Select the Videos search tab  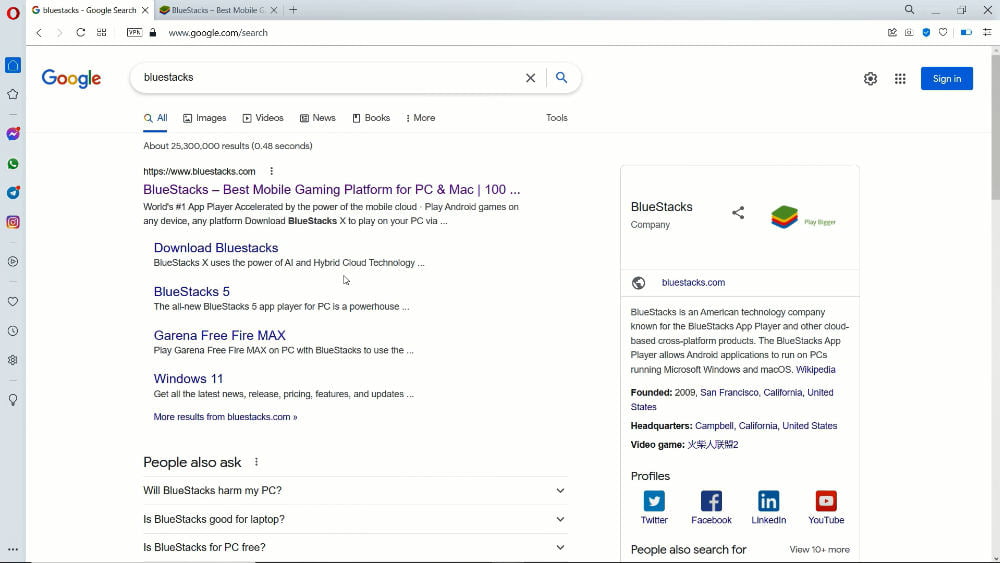[x=263, y=118]
